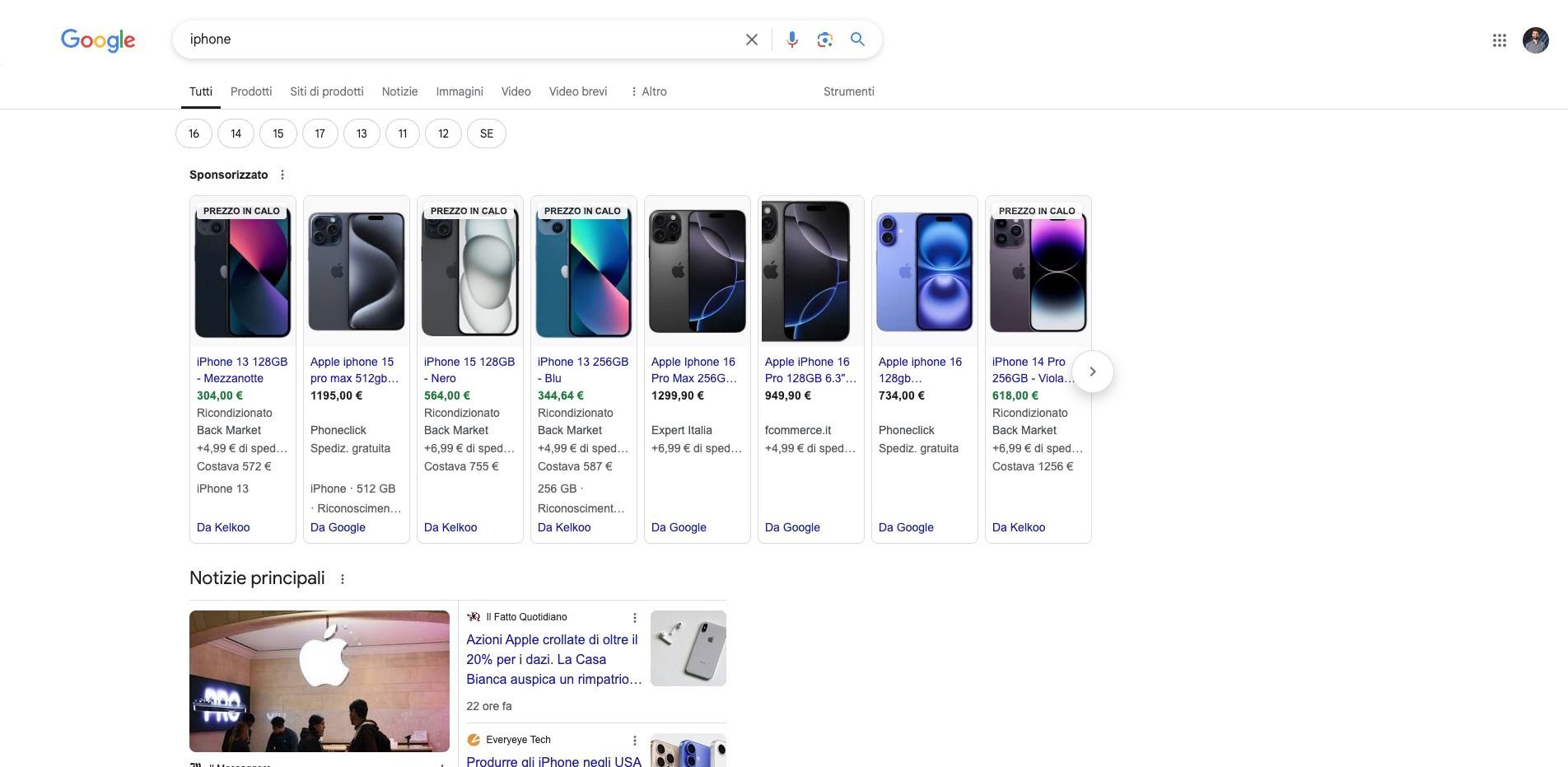This screenshot has width=1568, height=767.
Task: Clear the search box with the X icon
Action: [751, 40]
